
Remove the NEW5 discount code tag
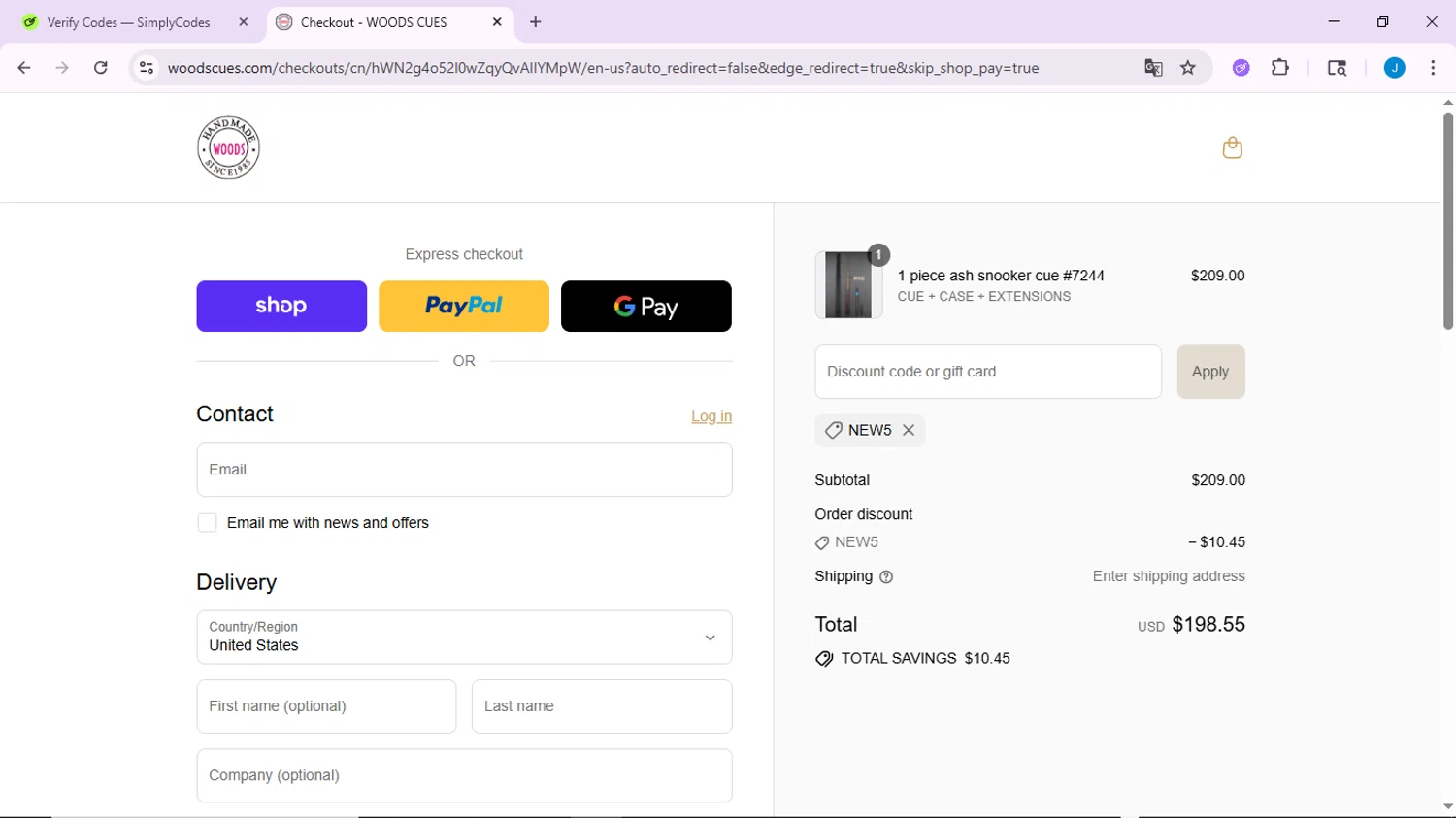[x=909, y=430]
